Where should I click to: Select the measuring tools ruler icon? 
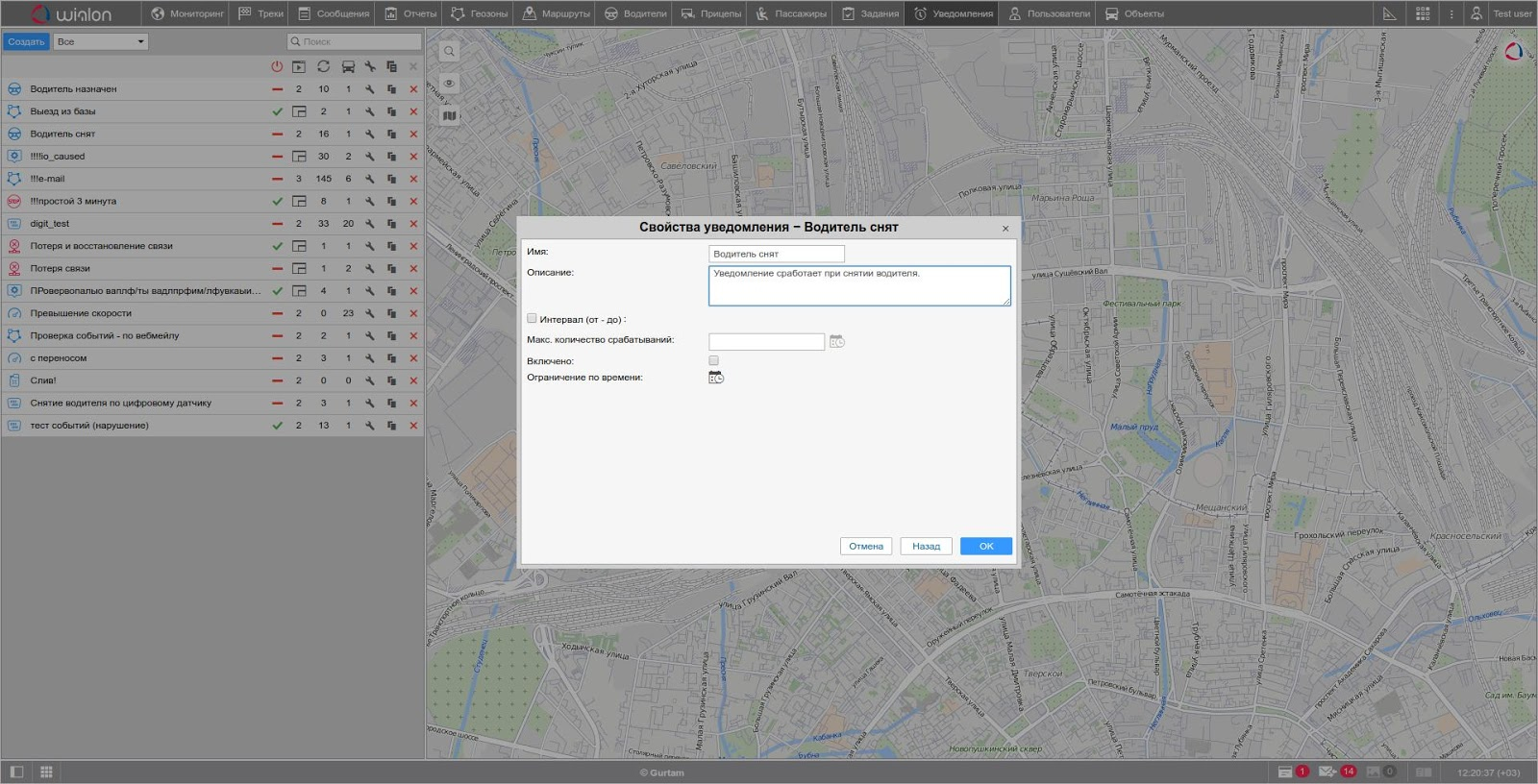point(1389,13)
